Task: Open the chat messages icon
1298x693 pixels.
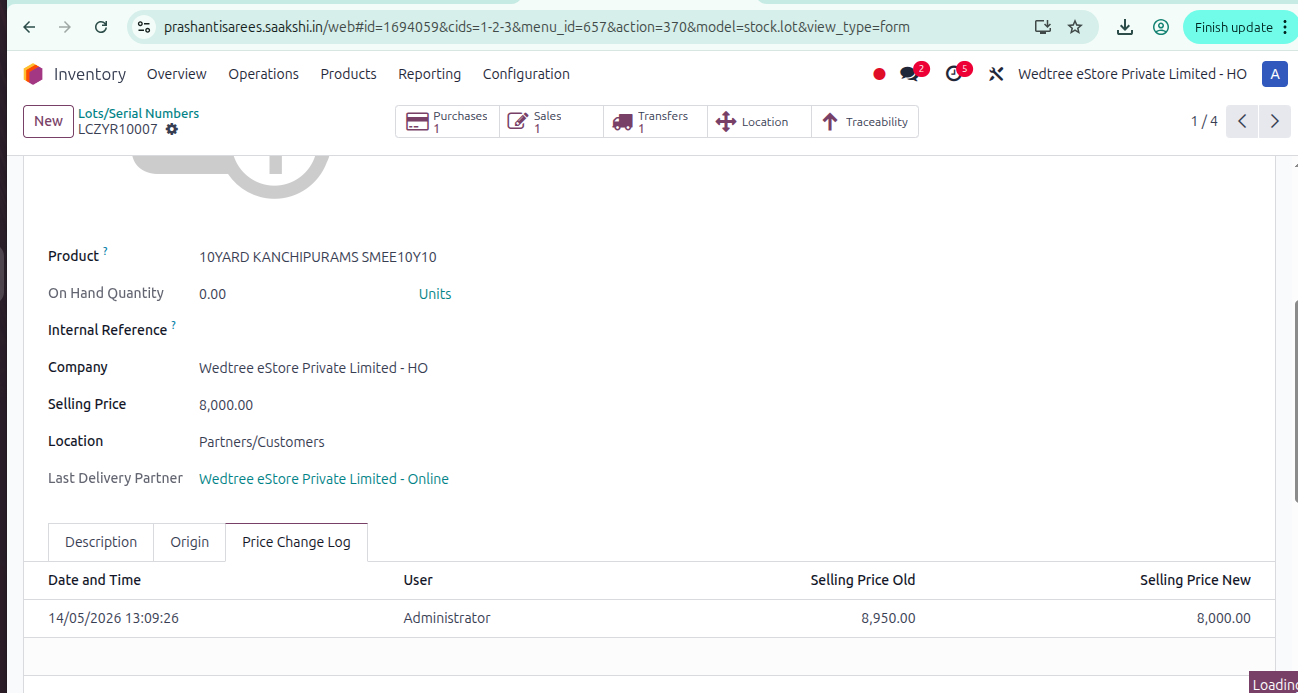Action: [x=909, y=74]
